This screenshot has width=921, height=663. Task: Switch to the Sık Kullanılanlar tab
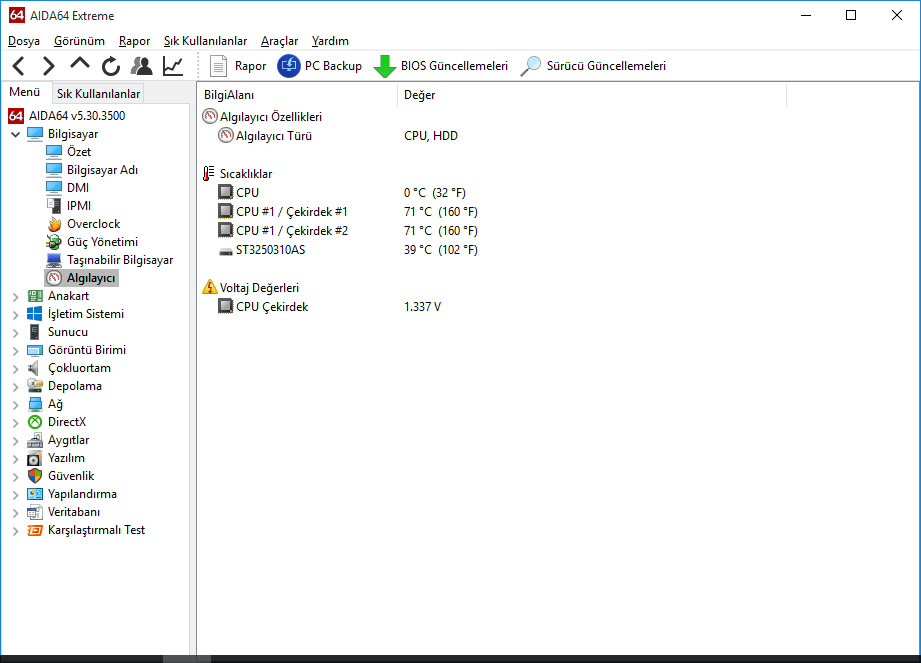pyautogui.click(x=98, y=94)
